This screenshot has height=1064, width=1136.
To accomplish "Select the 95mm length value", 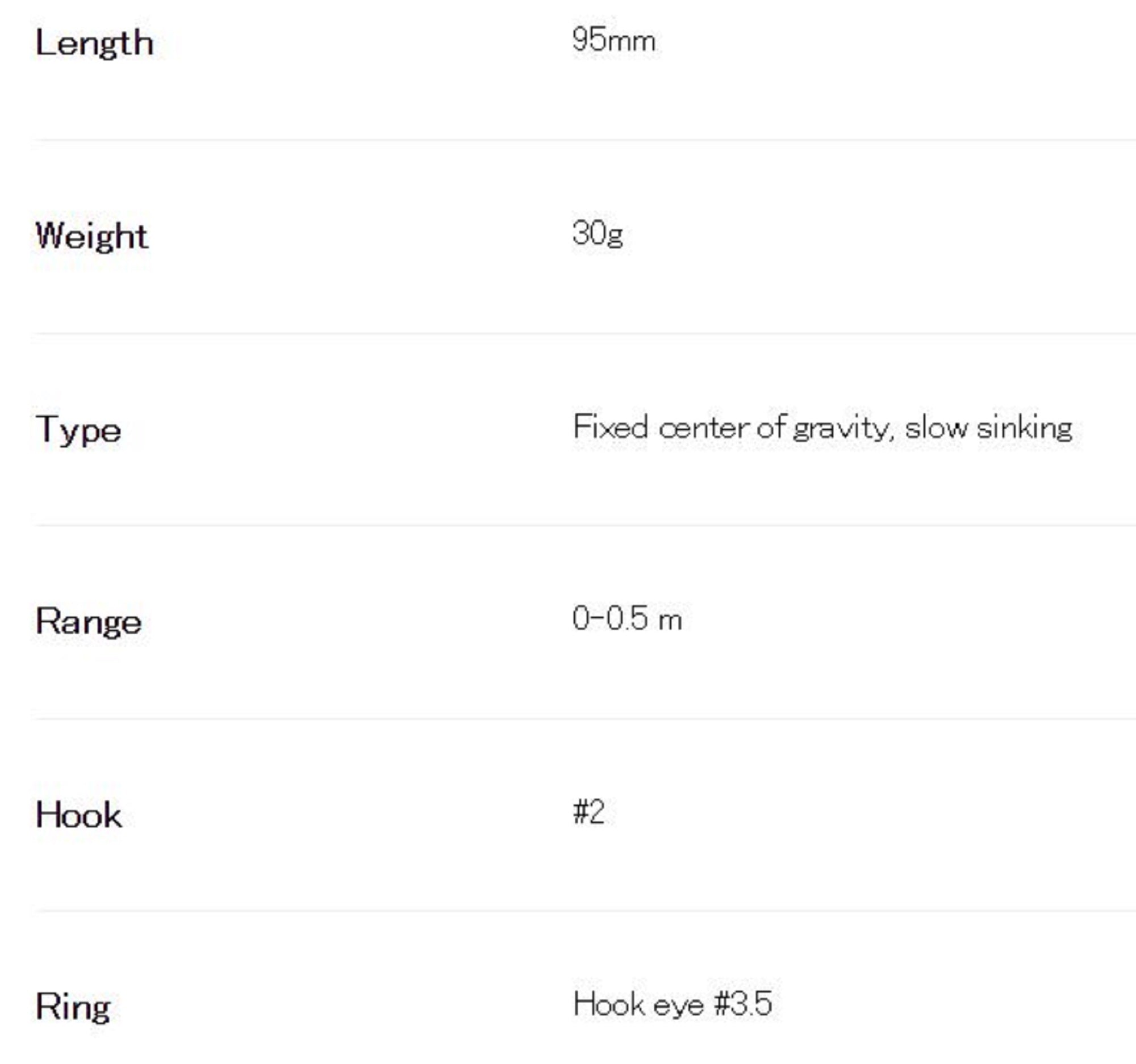I will coord(613,40).
